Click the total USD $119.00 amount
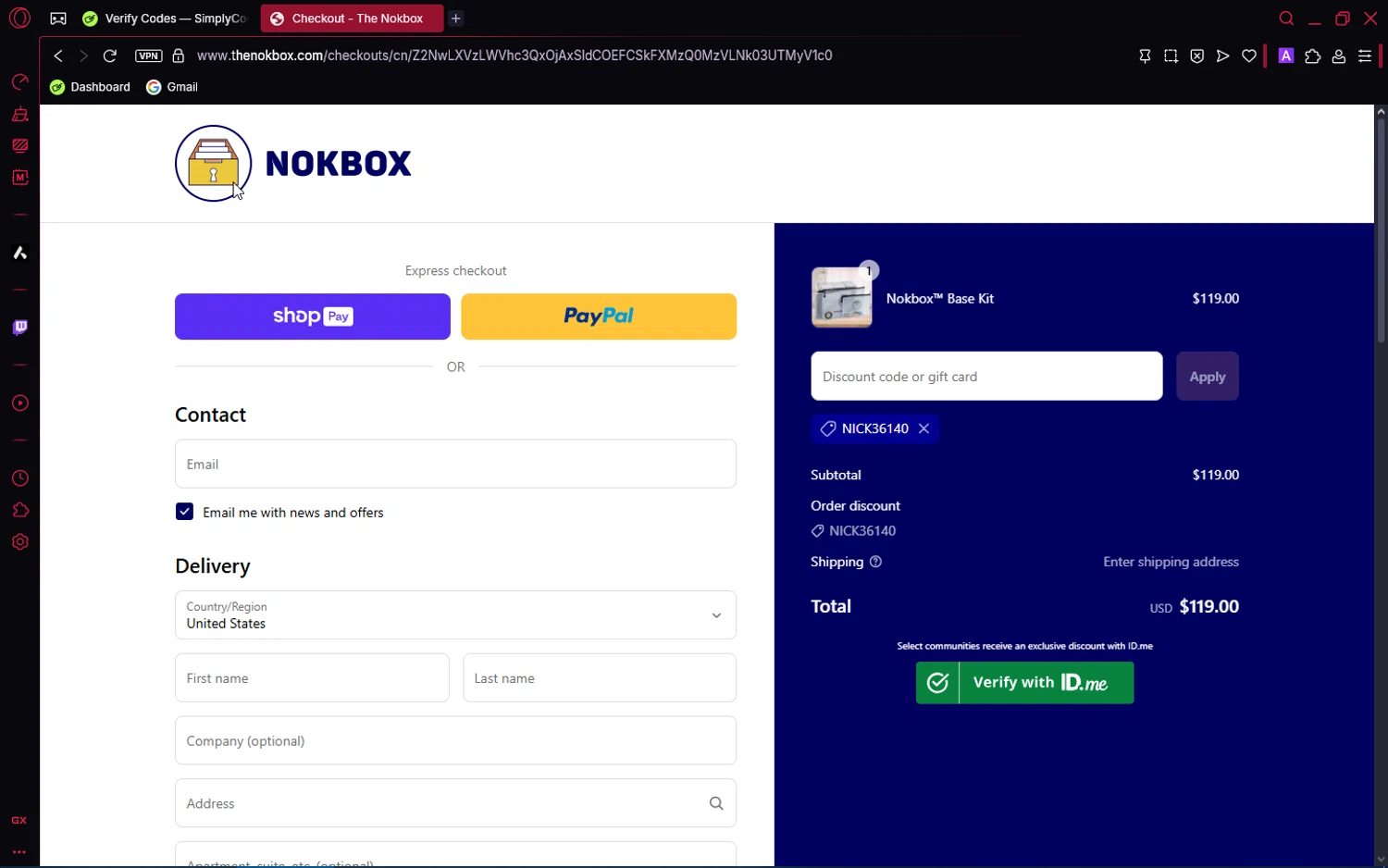 click(x=1194, y=607)
